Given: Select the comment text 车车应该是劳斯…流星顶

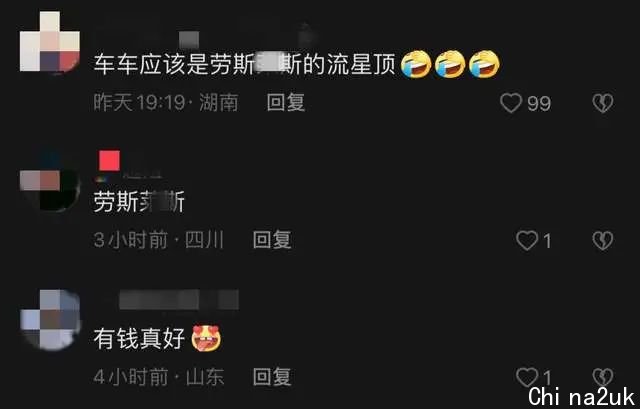Looking at the screenshot, I should [245, 64].
